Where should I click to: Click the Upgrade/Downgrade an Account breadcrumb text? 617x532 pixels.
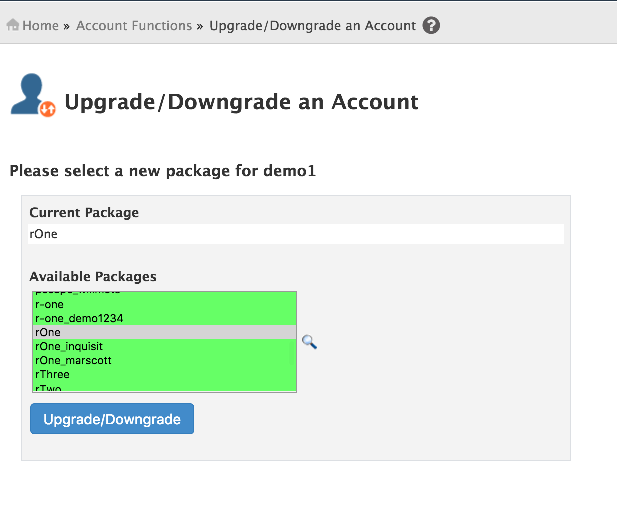(312, 26)
